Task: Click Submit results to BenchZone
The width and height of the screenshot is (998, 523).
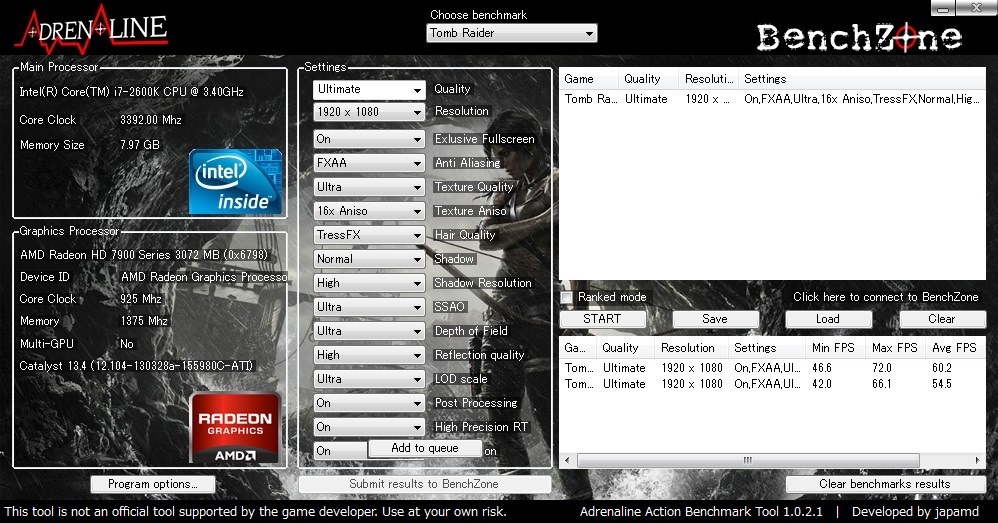Action: (424, 484)
